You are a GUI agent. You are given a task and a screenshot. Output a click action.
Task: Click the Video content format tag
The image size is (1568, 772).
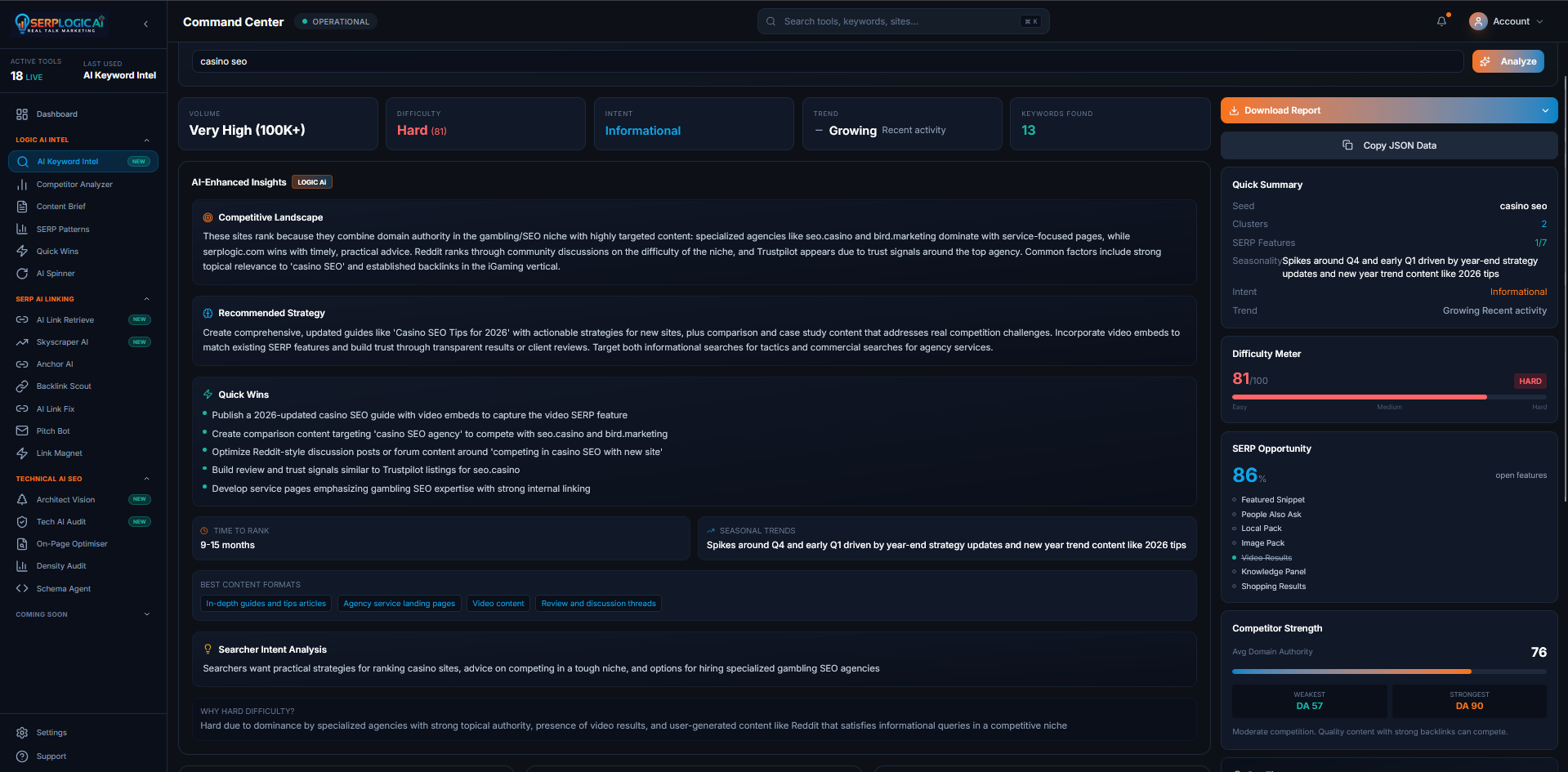[498, 604]
